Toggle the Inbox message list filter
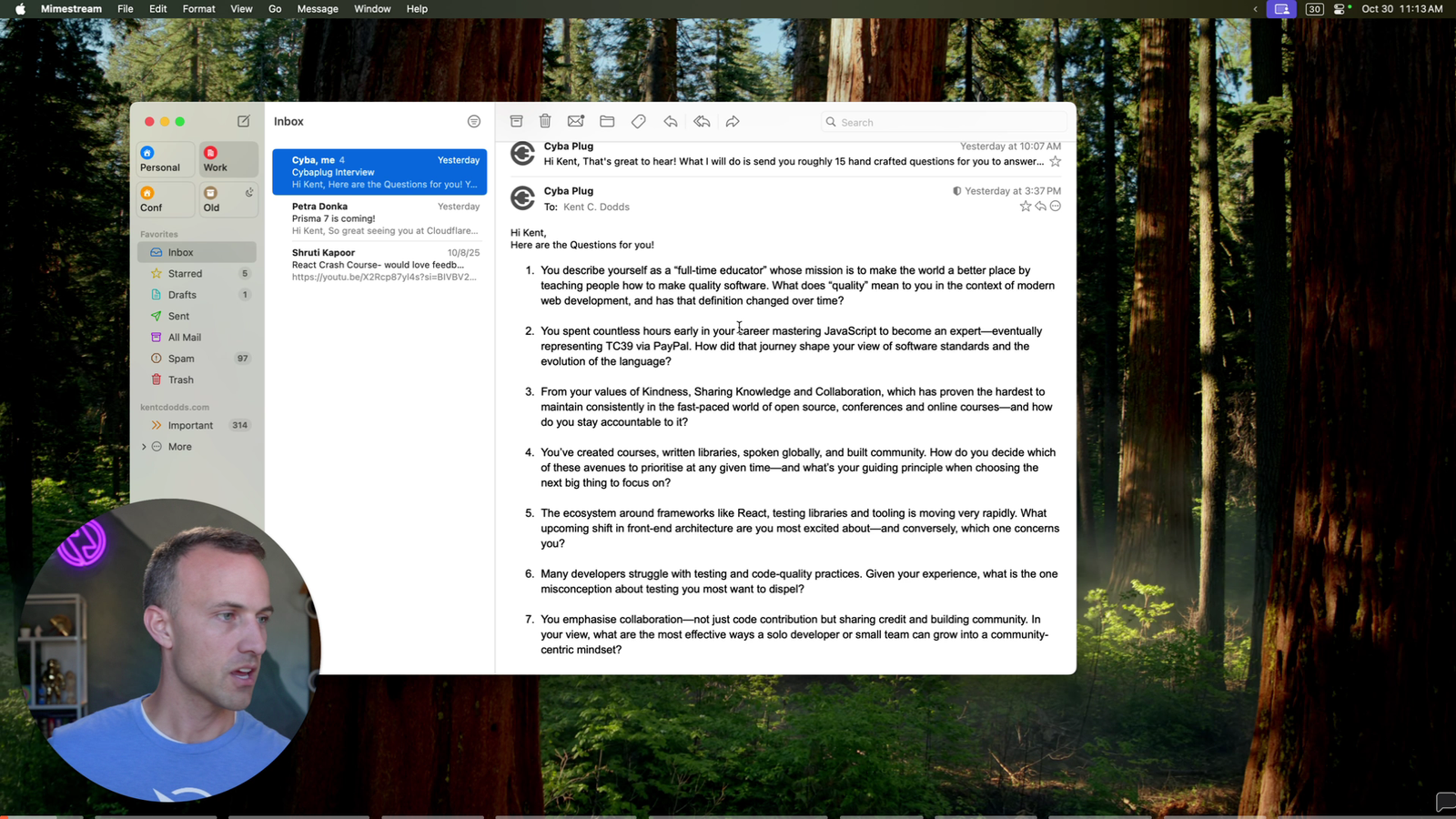The image size is (1456, 819). (473, 121)
